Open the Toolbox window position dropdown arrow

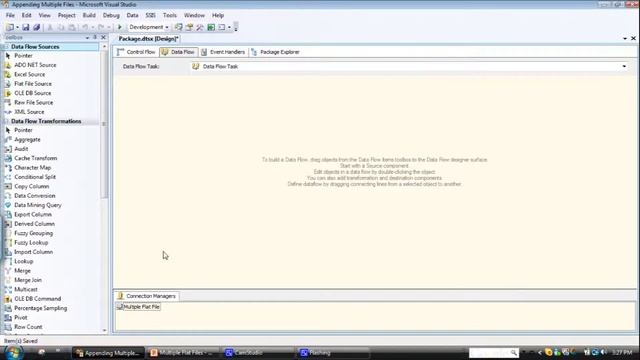[87, 38]
